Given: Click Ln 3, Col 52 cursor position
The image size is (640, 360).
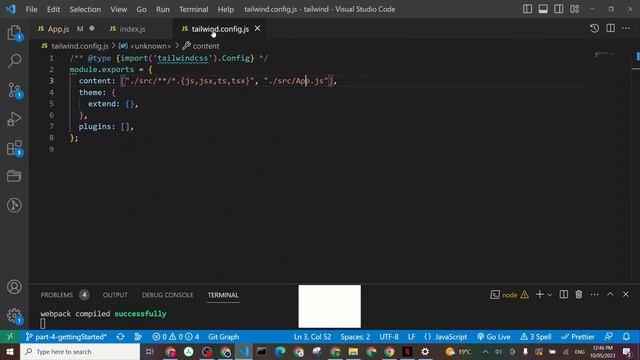Looking at the screenshot, I should pos(312,337).
